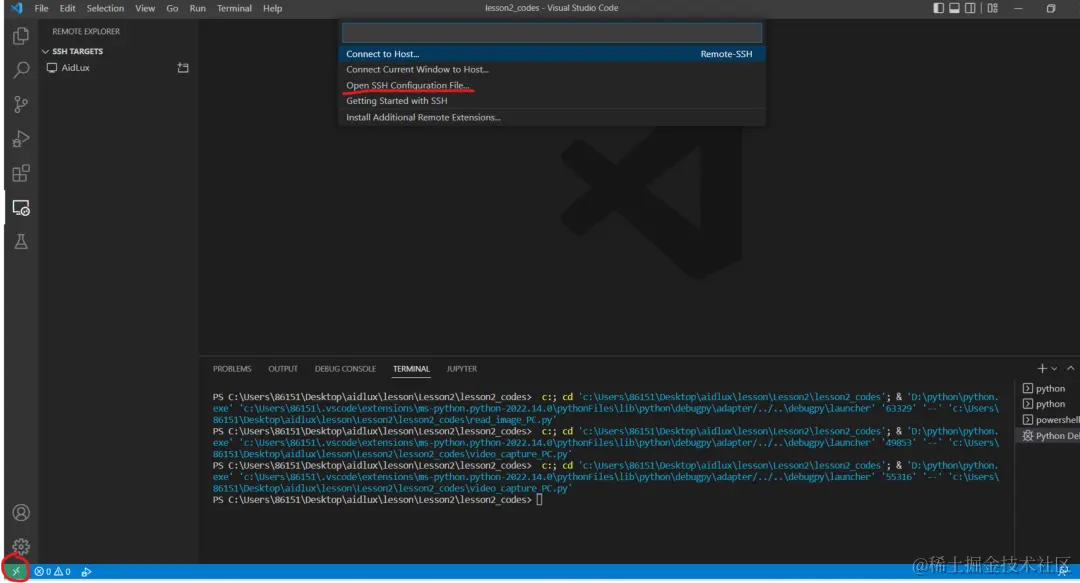This screenshot has height=583, width=1080.
Task: Open the Terminal menu
Action: [x=234, y=8]
